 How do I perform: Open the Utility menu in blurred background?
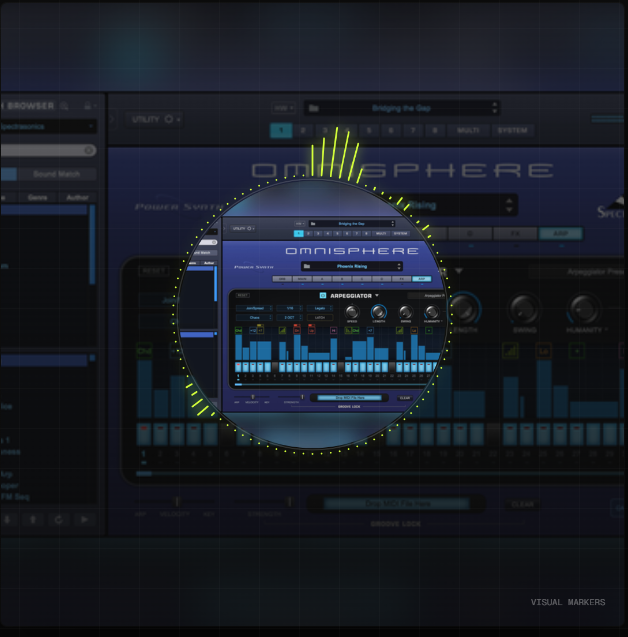[154, 119]
